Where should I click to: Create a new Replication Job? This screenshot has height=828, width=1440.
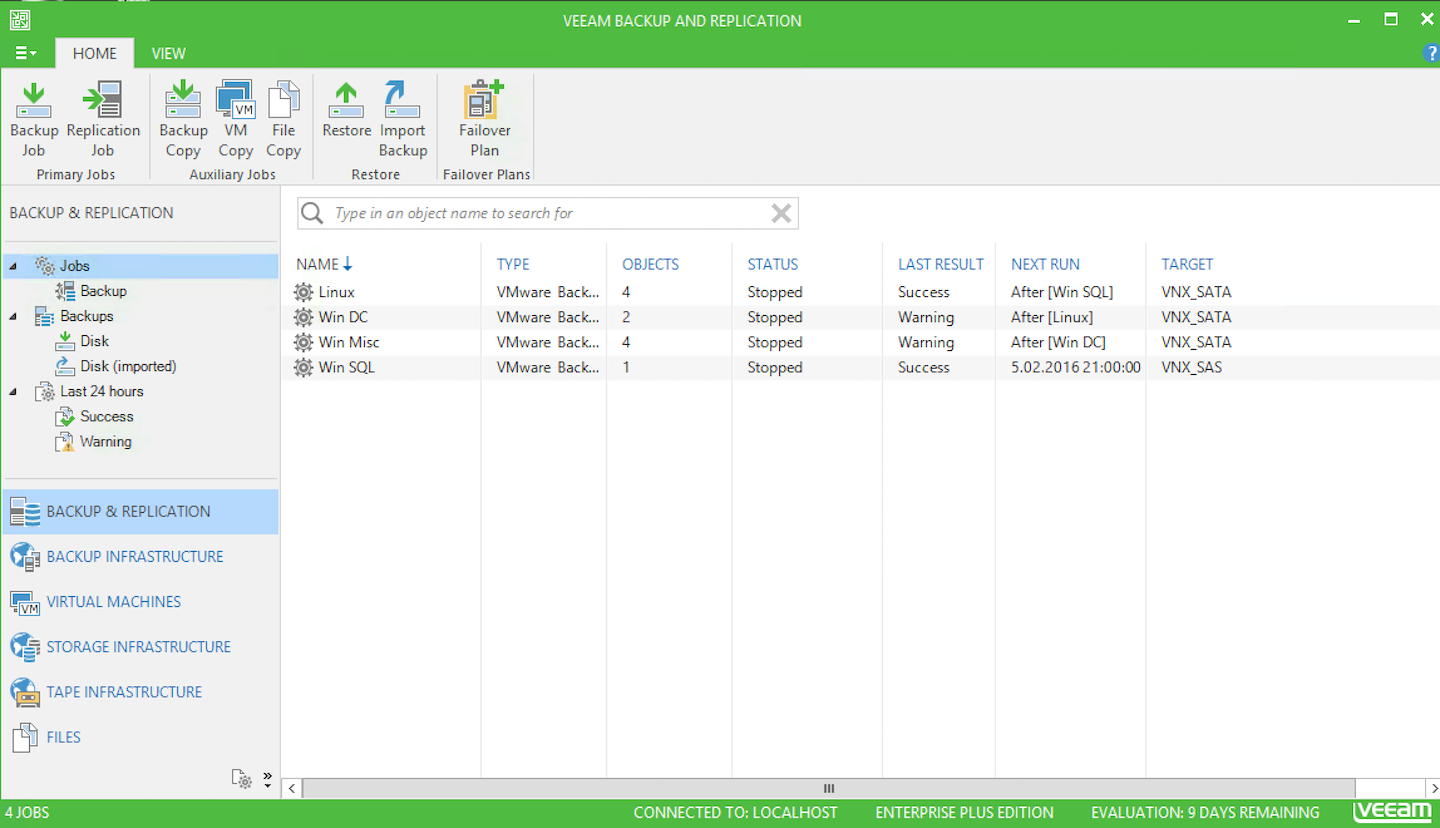(103, 120)
